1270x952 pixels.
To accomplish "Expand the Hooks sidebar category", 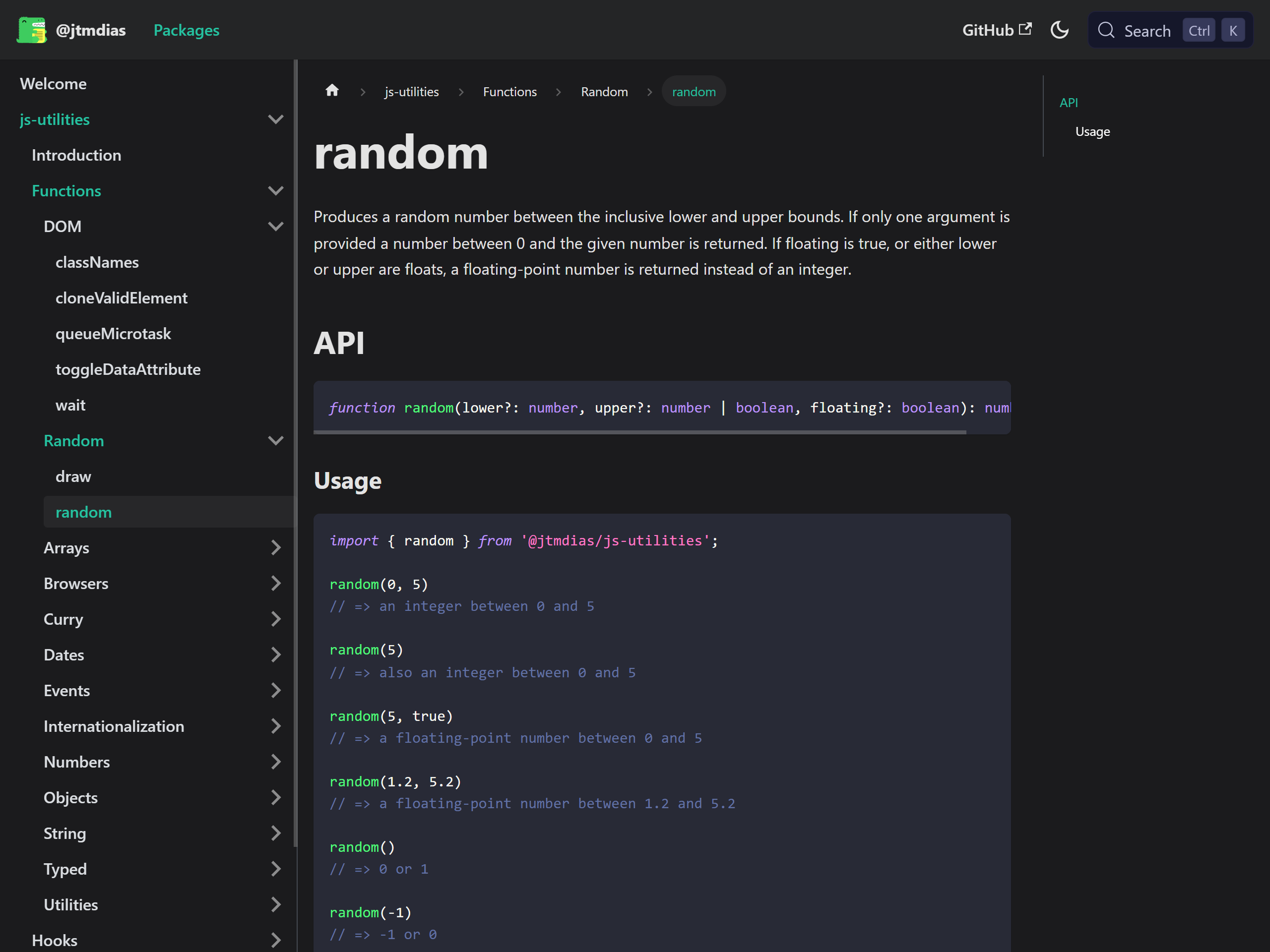I will tap(276, 941).
